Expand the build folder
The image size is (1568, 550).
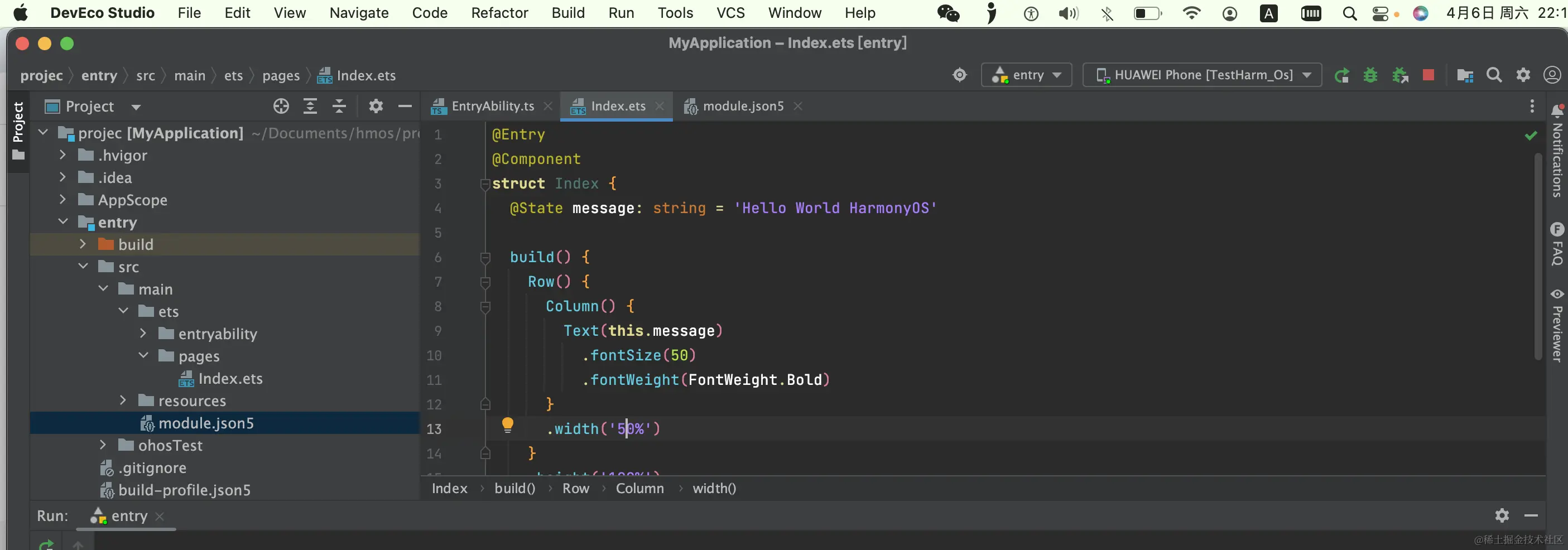(83, 244)
